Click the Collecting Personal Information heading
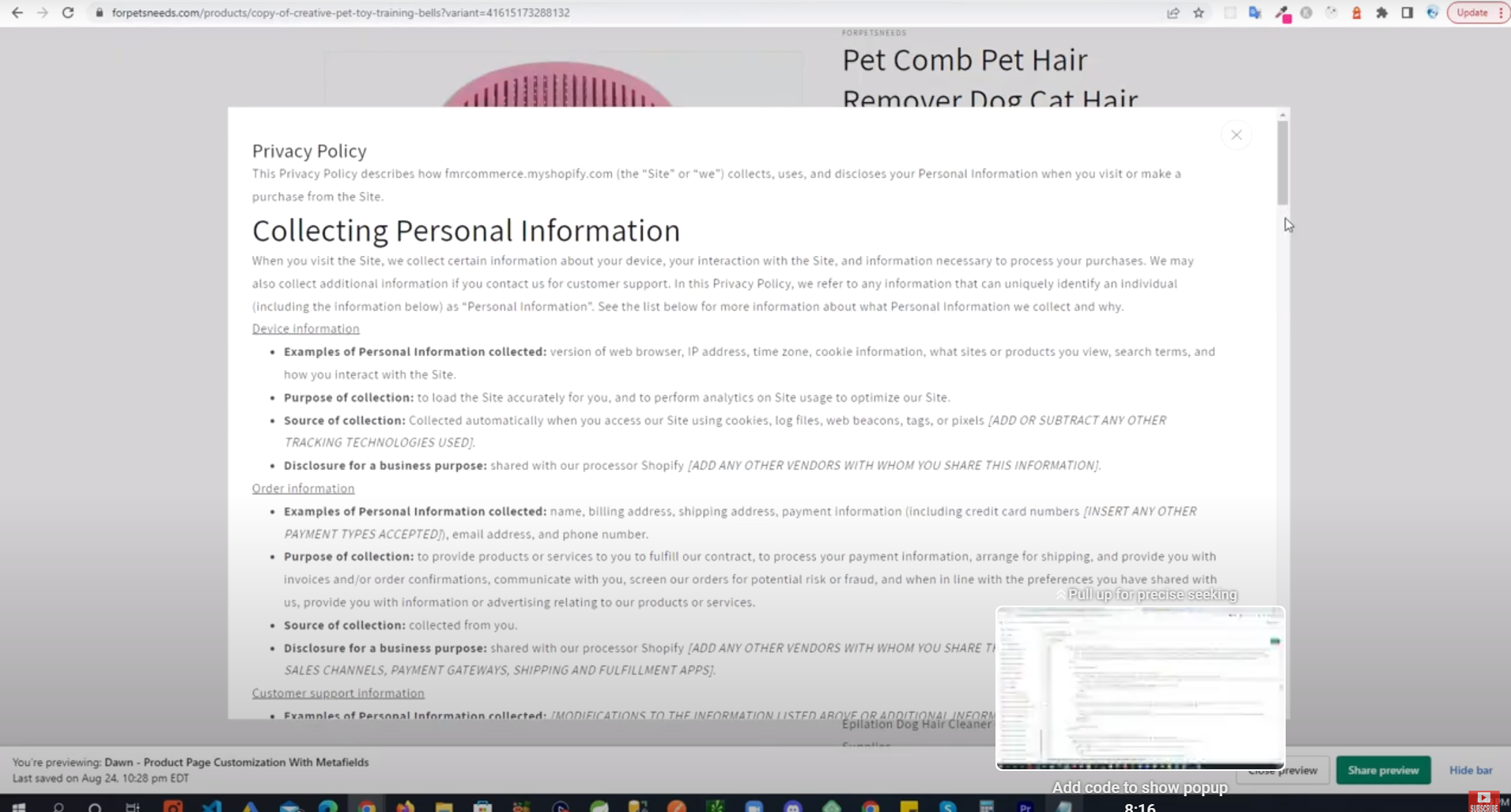 (466, 231)
